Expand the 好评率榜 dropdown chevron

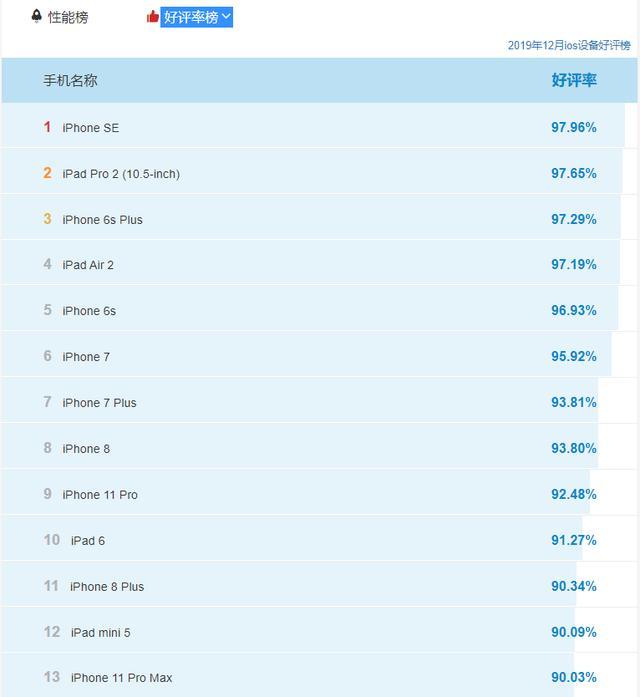[226, 17]
